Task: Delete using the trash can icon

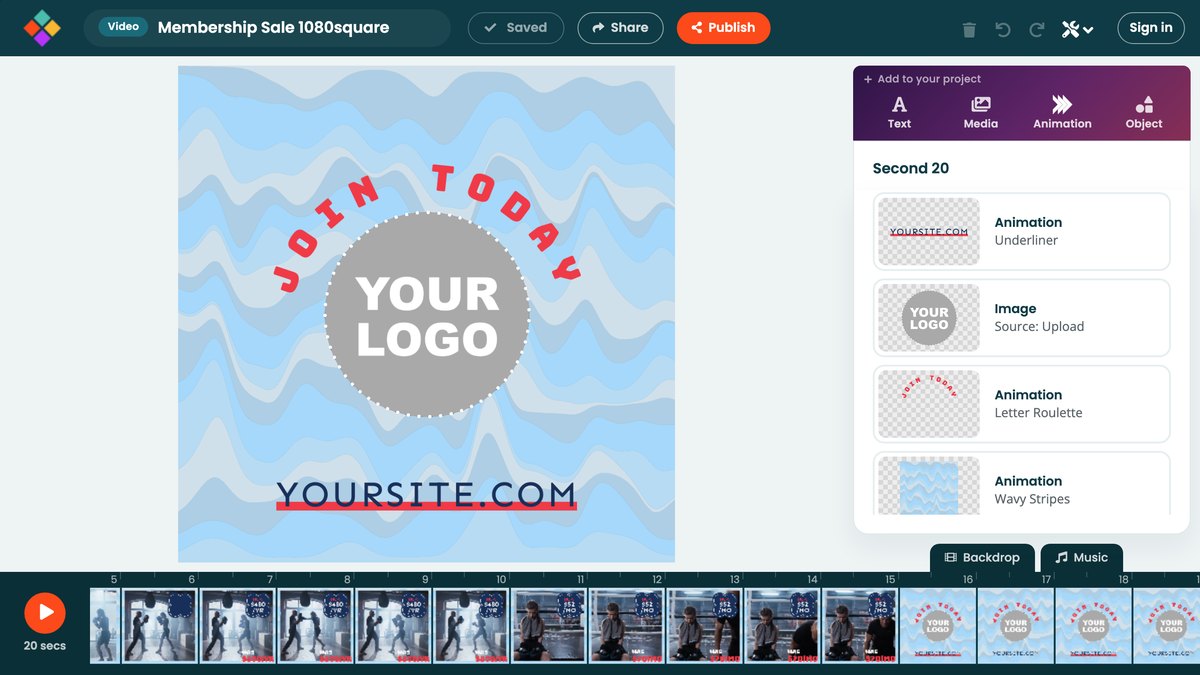Action: (x=969, y=30)
